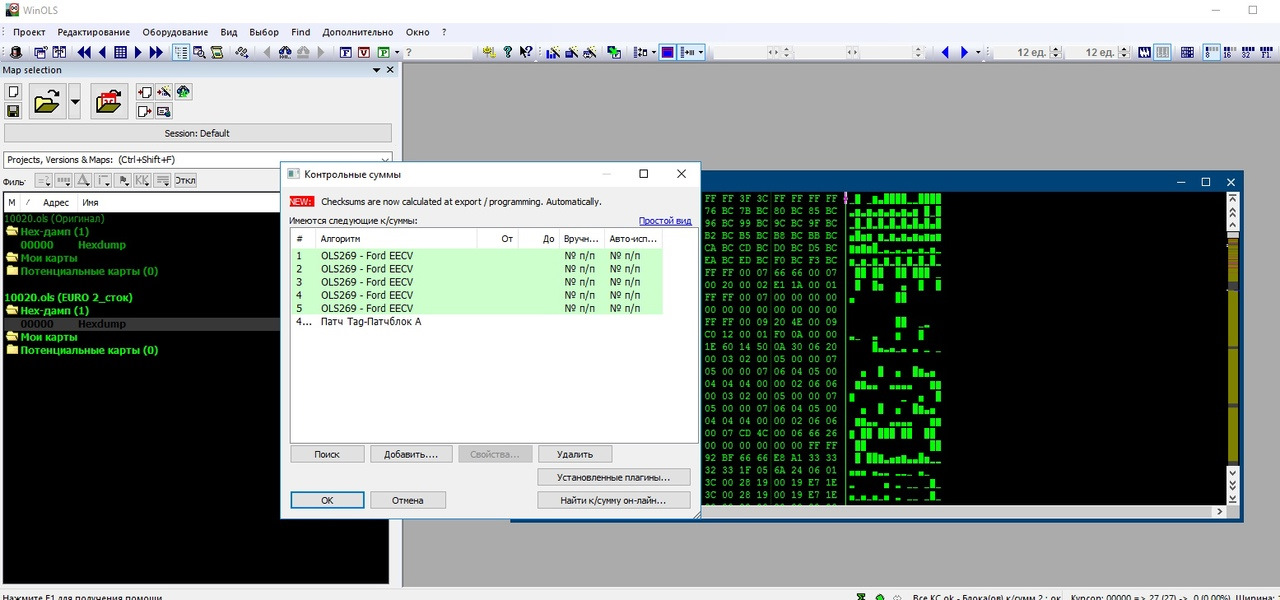Click the import page arrow icon

pos(145,92)
